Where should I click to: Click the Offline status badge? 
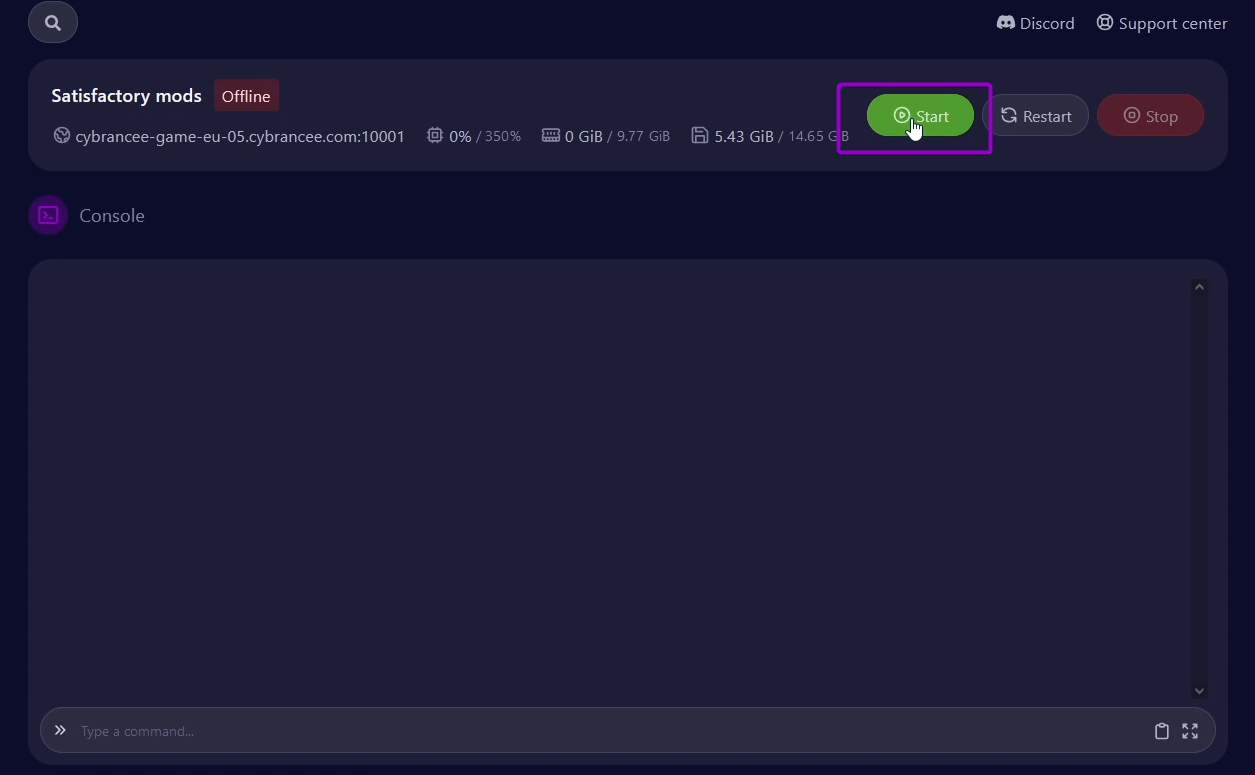pyautogui.click(x=246, y=95)
